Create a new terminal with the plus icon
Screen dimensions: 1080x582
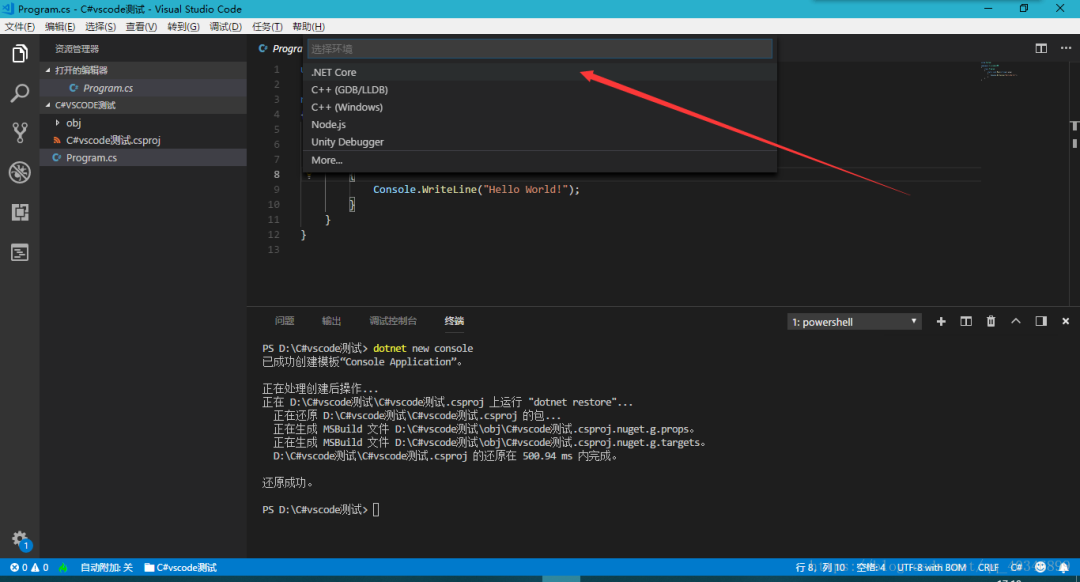pos(941,321)
